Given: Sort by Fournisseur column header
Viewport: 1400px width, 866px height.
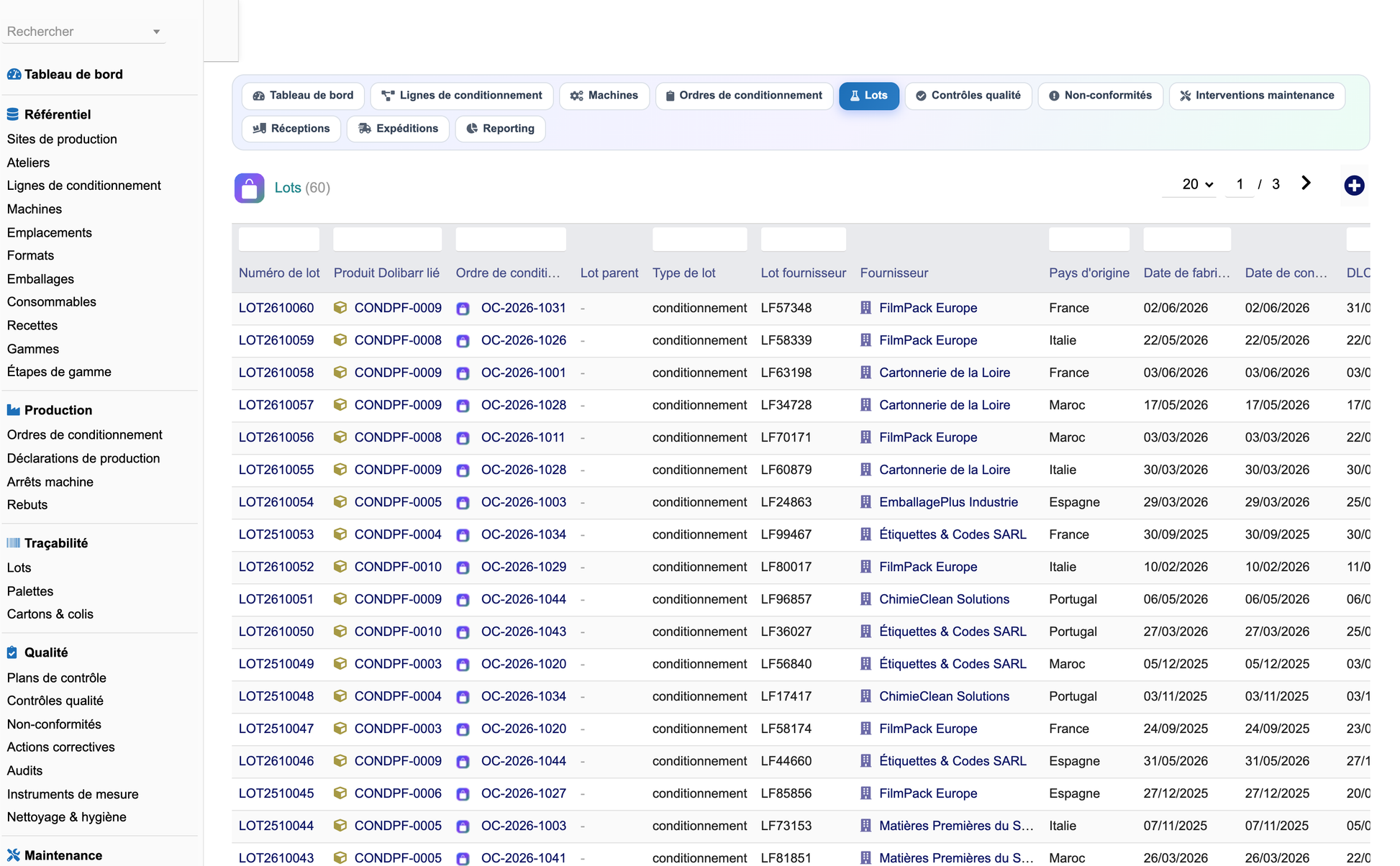Looking at the screenshot, I should pos(894,273).
